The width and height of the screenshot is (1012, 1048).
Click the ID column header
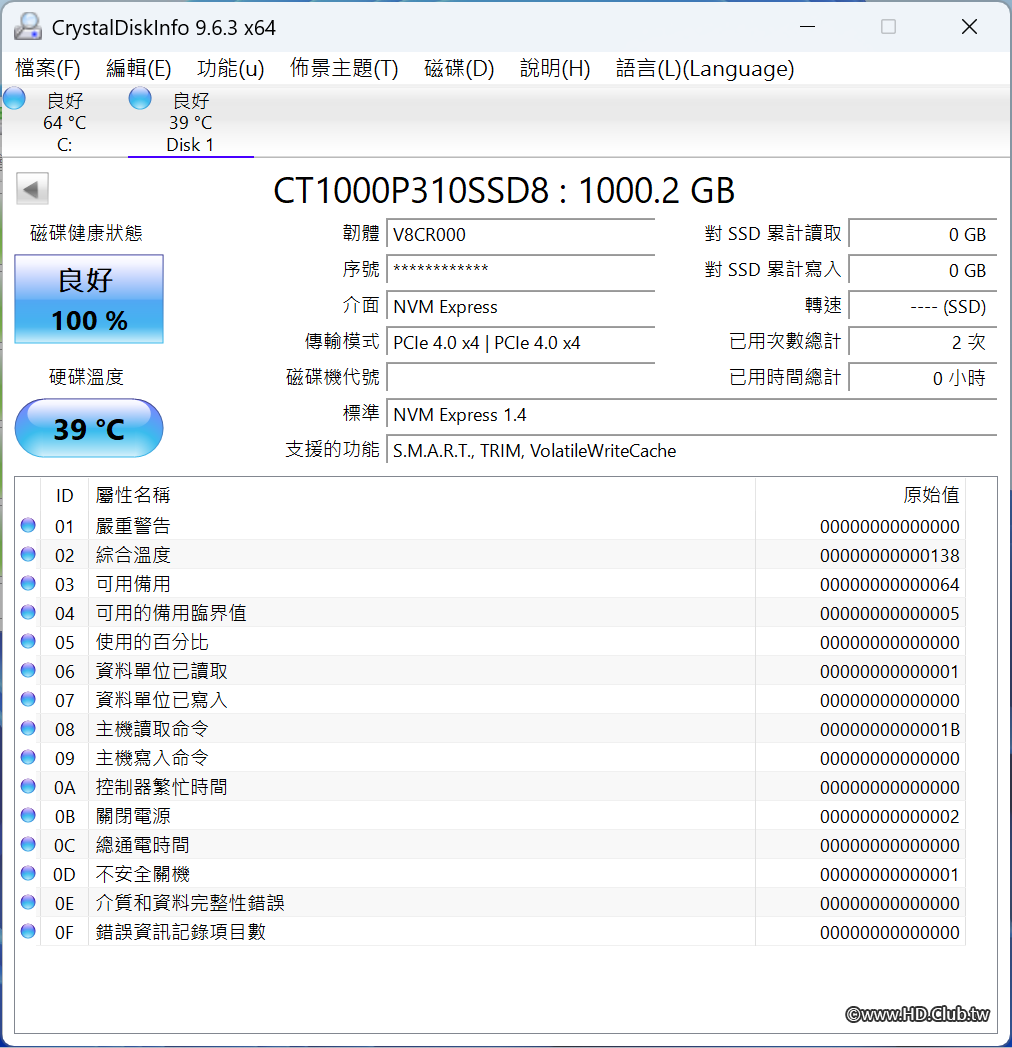(64, 495)
